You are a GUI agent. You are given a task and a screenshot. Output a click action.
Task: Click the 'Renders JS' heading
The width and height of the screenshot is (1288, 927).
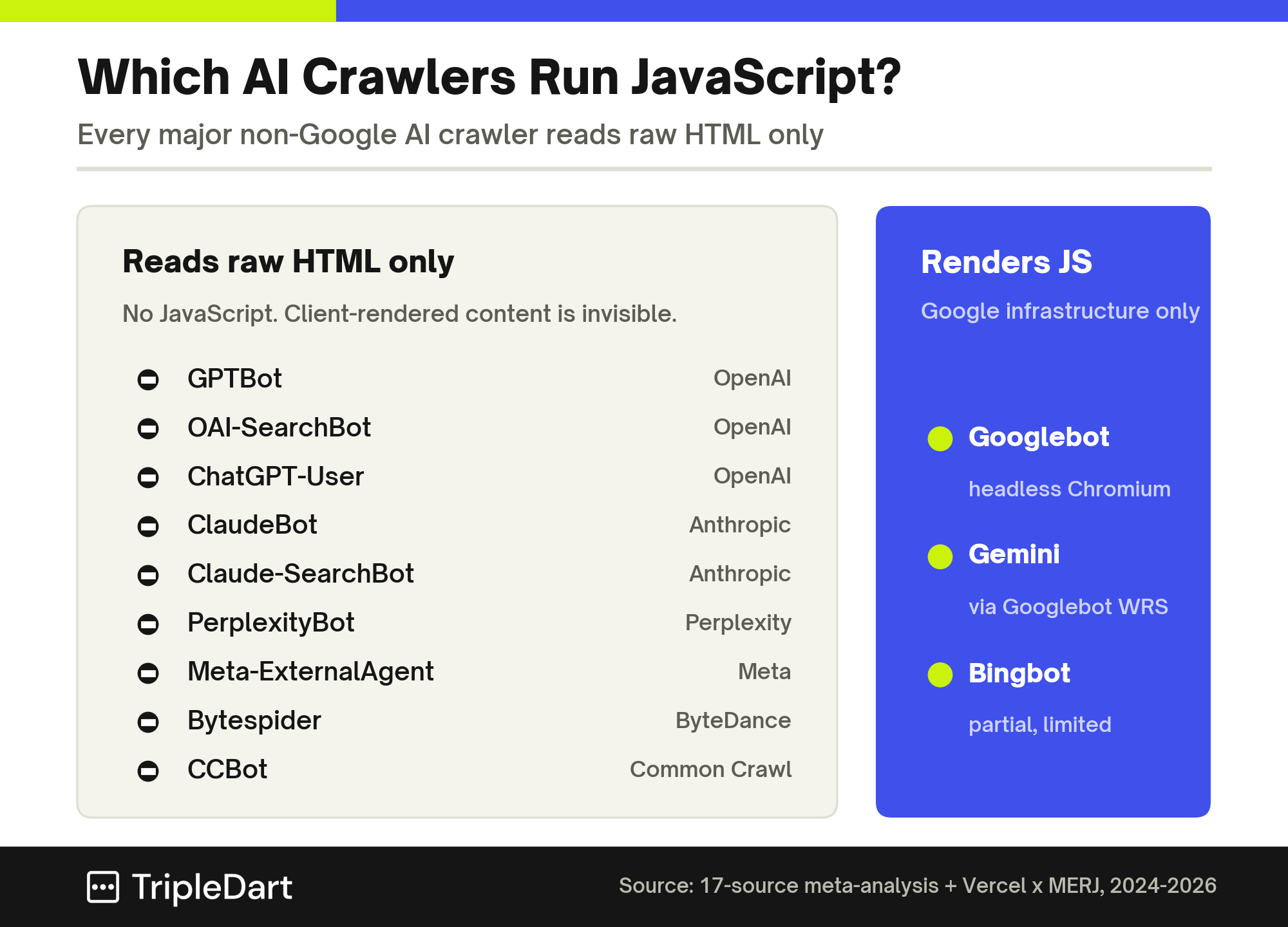click(x=1007, y=262)
